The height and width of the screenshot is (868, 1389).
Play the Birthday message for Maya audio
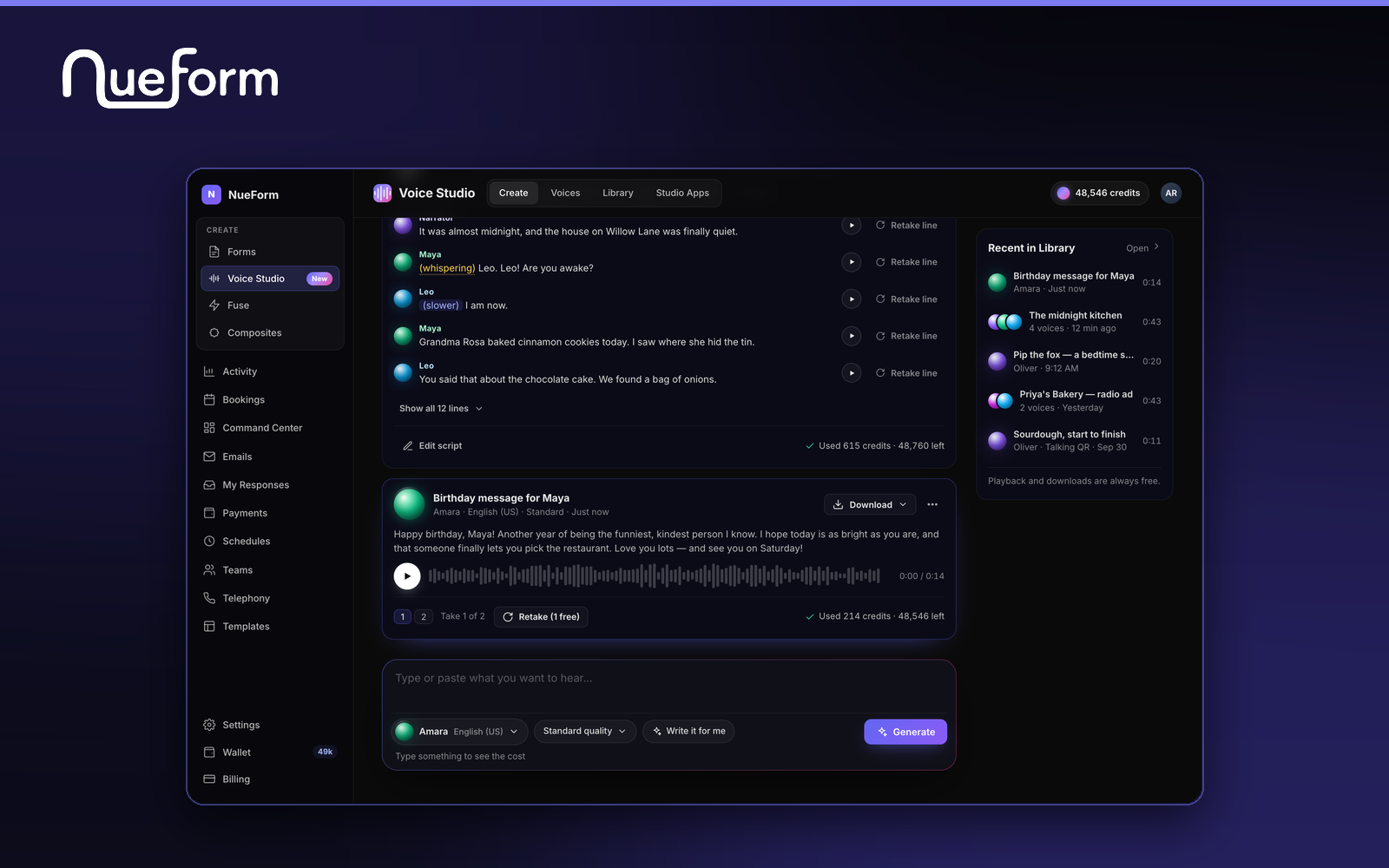(407, 575)
